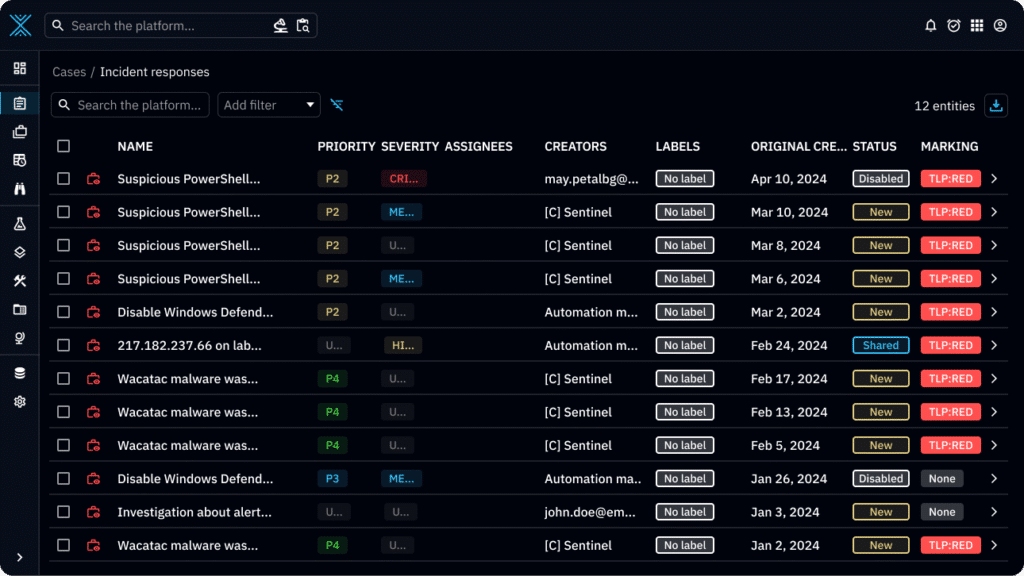Select the checkbox for 217.182.237.66 case
The height and width of the screenshot is (576, 1024).
pyautogui.click(x=64, y=345)
